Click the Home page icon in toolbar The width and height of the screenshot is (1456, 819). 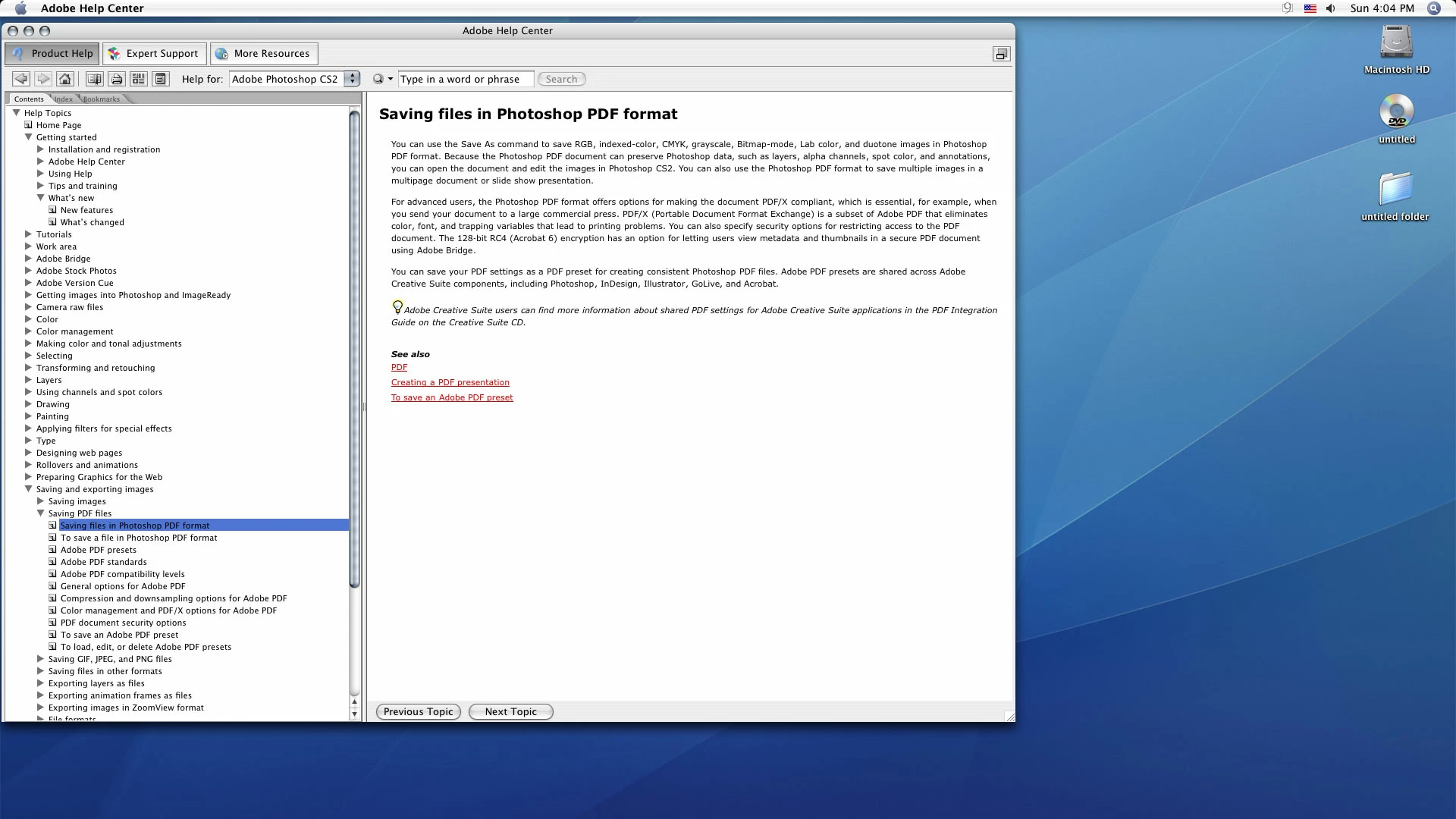65,79
